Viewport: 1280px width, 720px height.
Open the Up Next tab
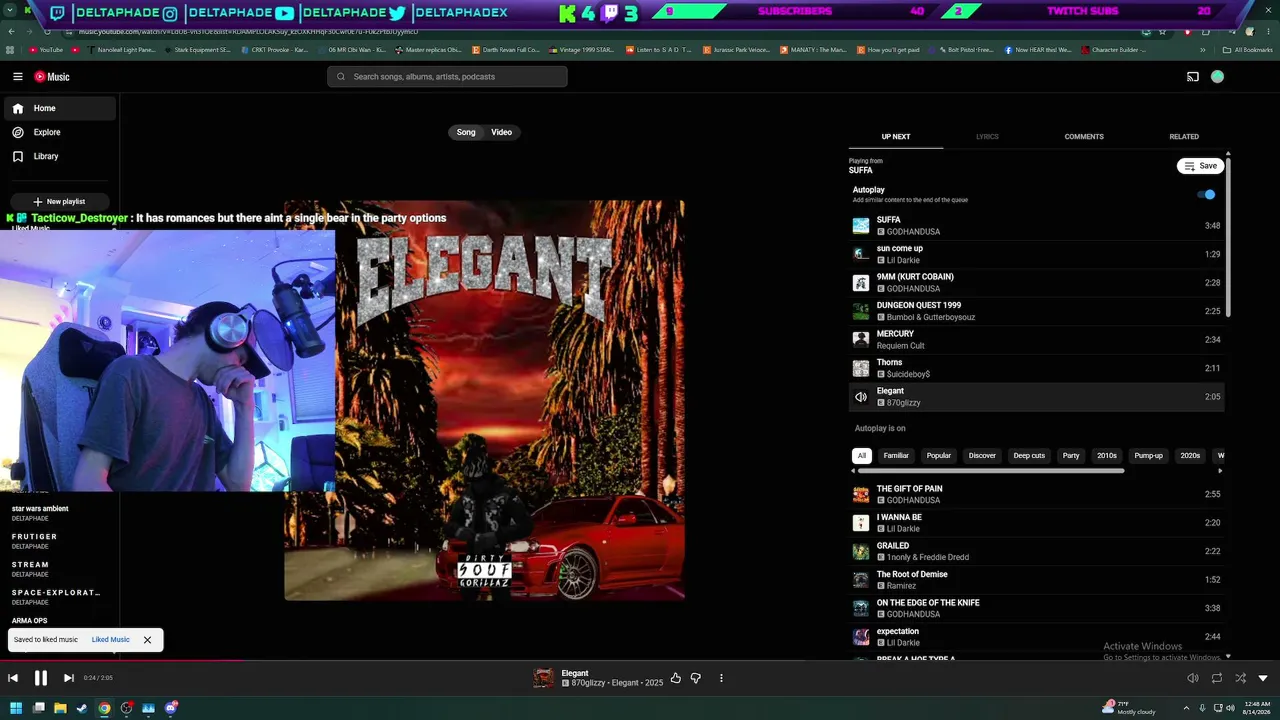click(x=896, y=137)
